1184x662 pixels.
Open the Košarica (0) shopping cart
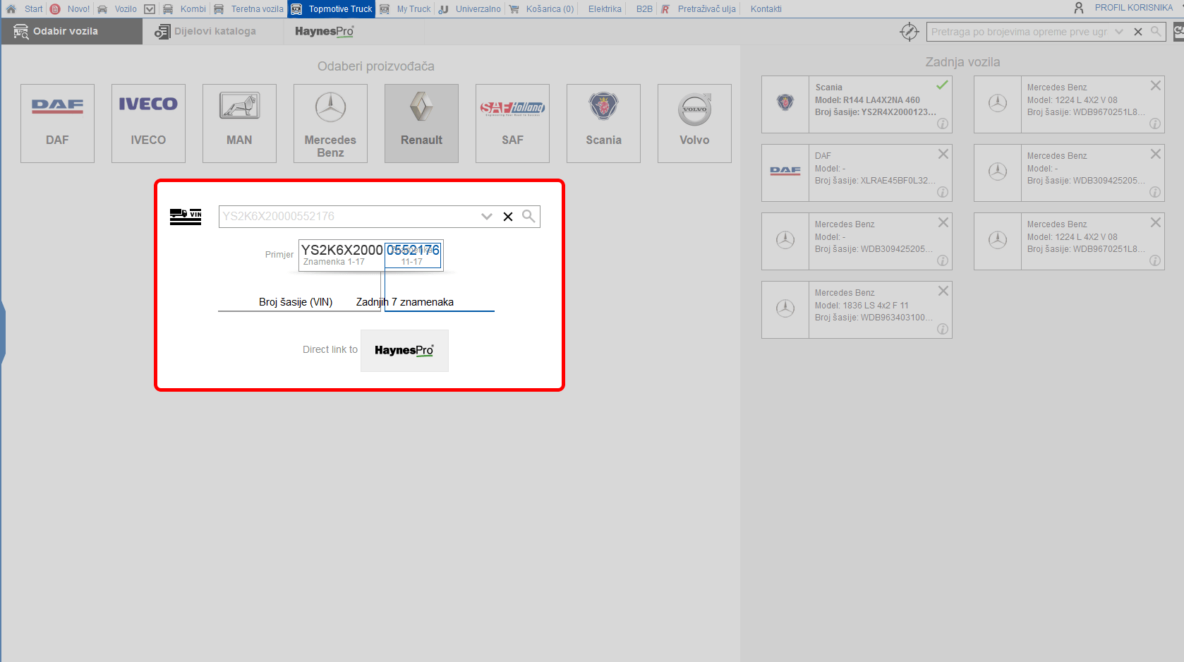[x=541, y=9]
